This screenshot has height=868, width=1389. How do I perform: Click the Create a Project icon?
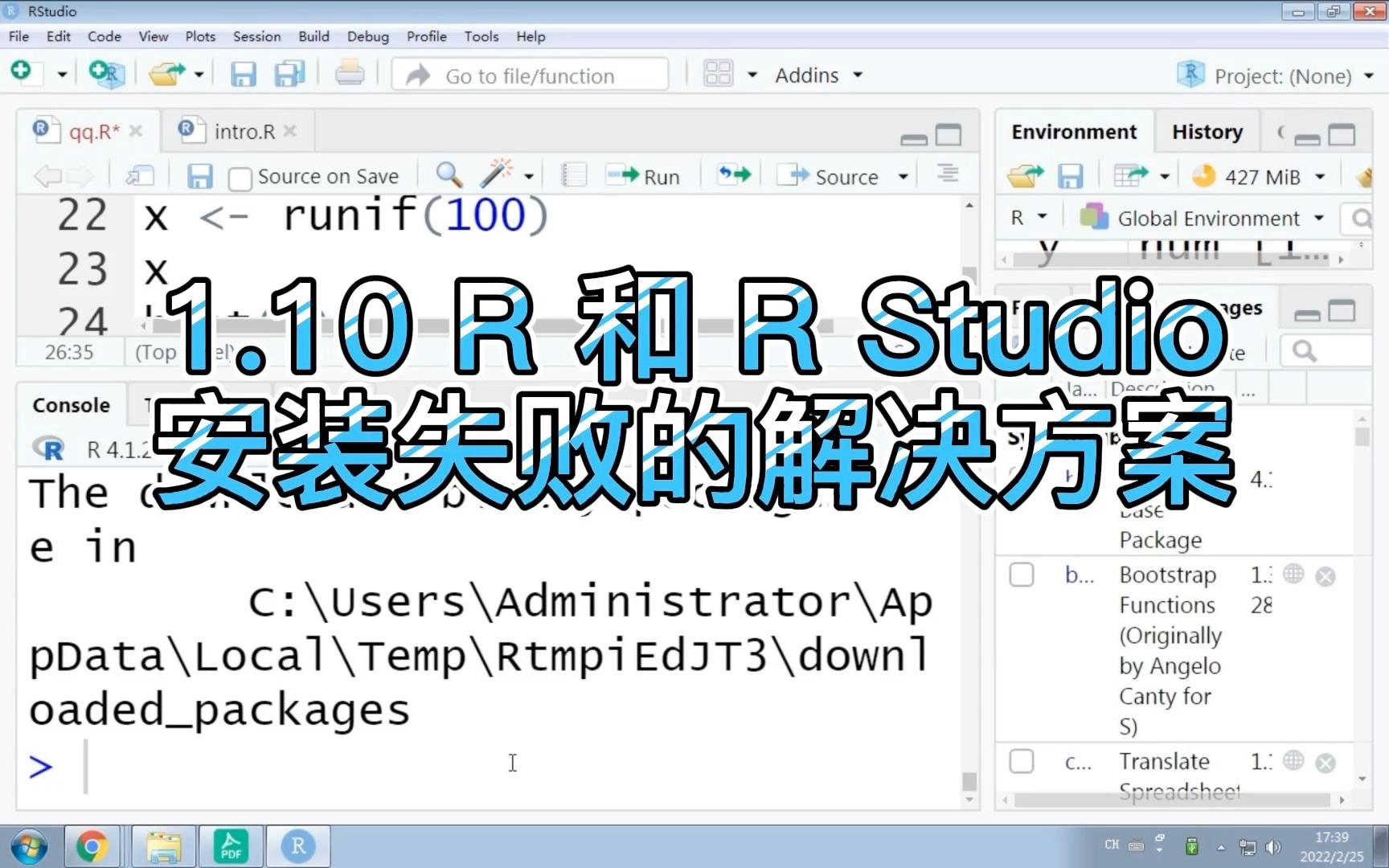point(105,75)
